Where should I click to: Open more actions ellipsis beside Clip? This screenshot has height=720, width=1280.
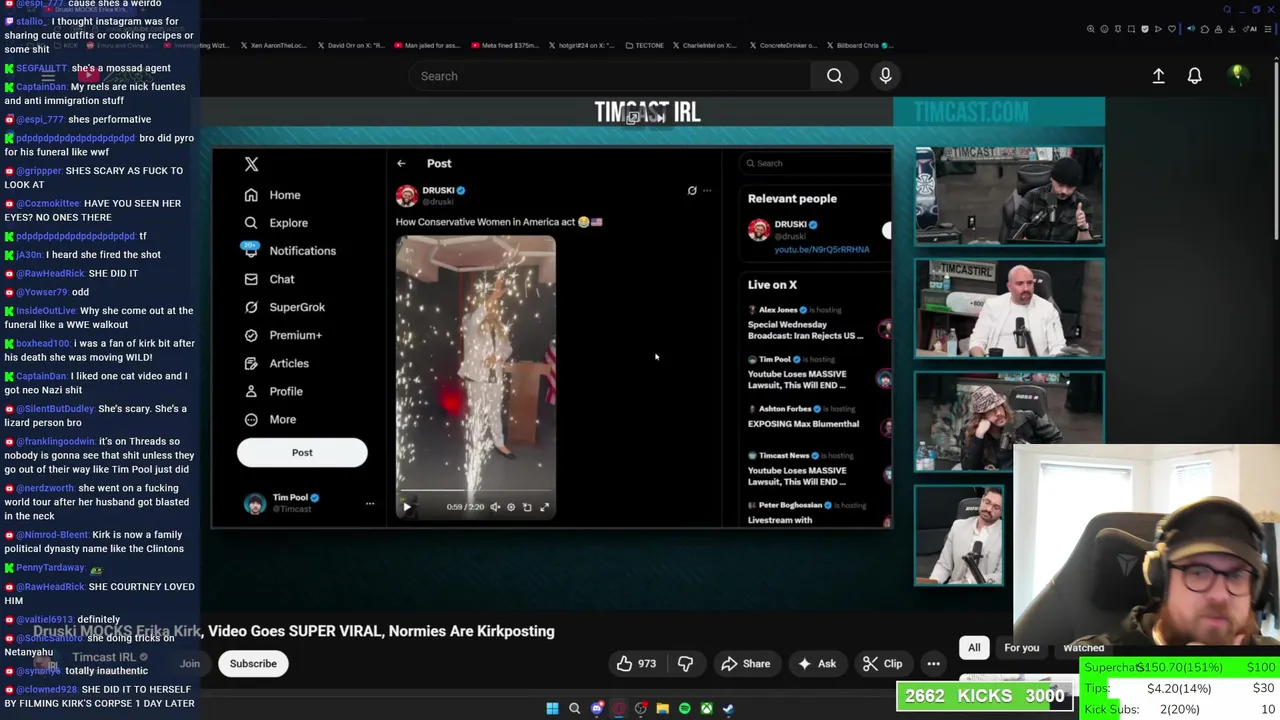tap(933, 664)
